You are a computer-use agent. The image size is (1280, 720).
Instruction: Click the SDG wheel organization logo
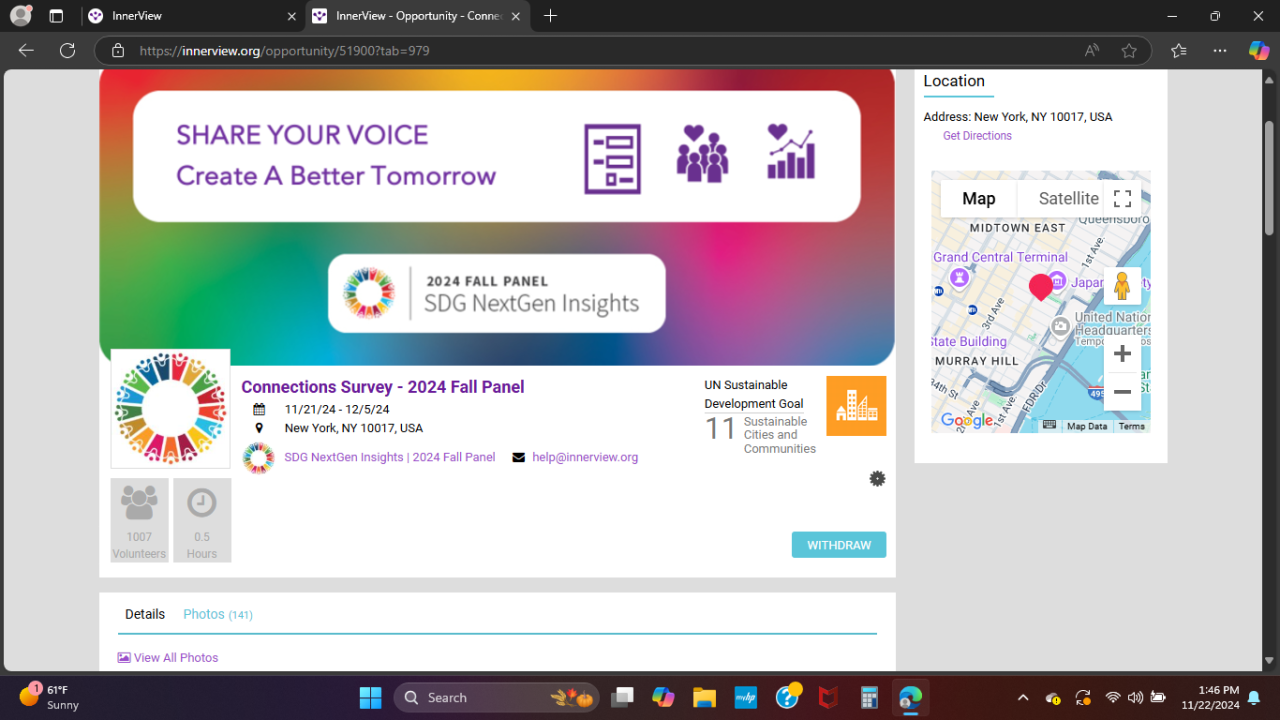[170, 408]
